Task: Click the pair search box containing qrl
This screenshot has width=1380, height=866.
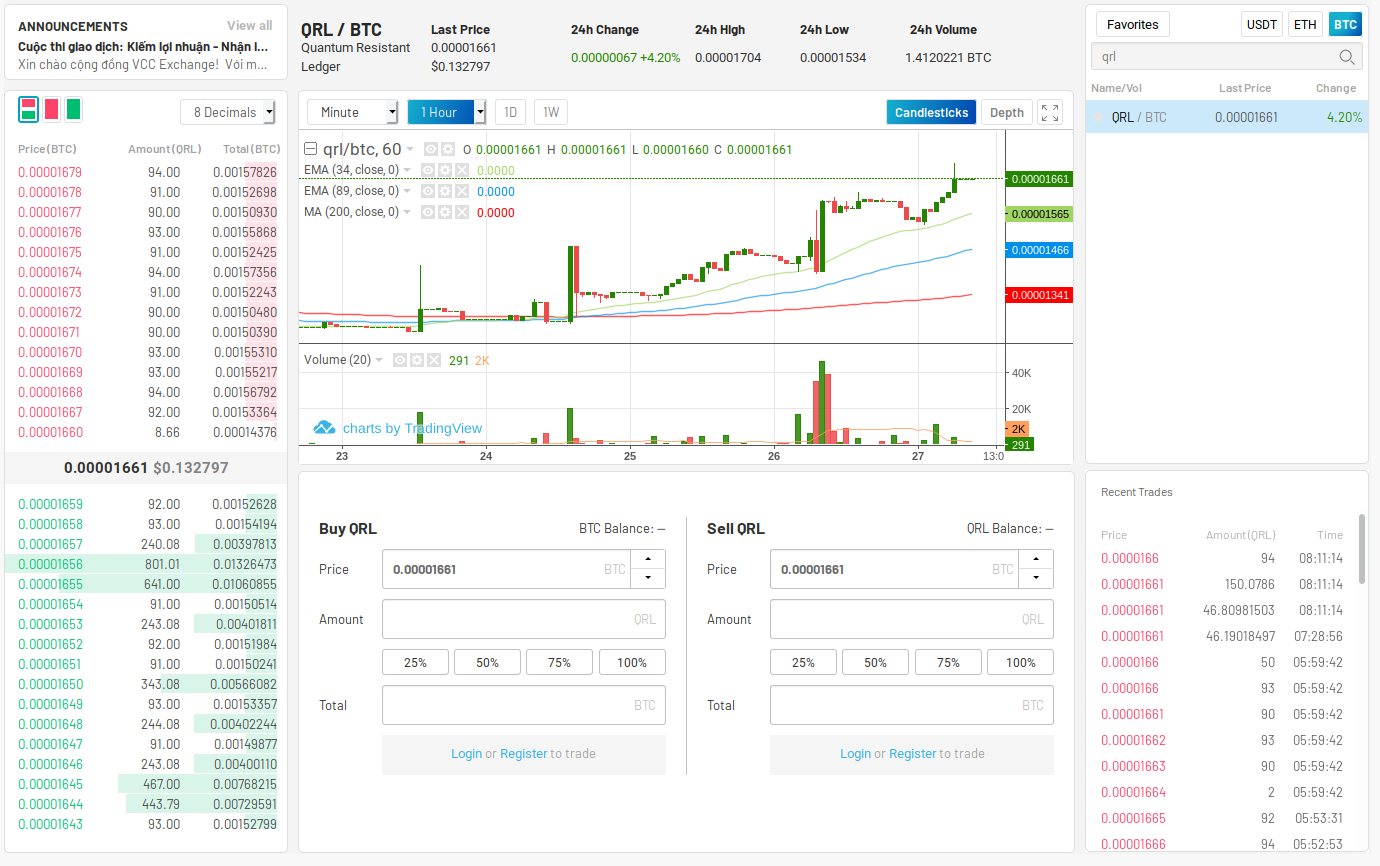Action: (1227, 57)
